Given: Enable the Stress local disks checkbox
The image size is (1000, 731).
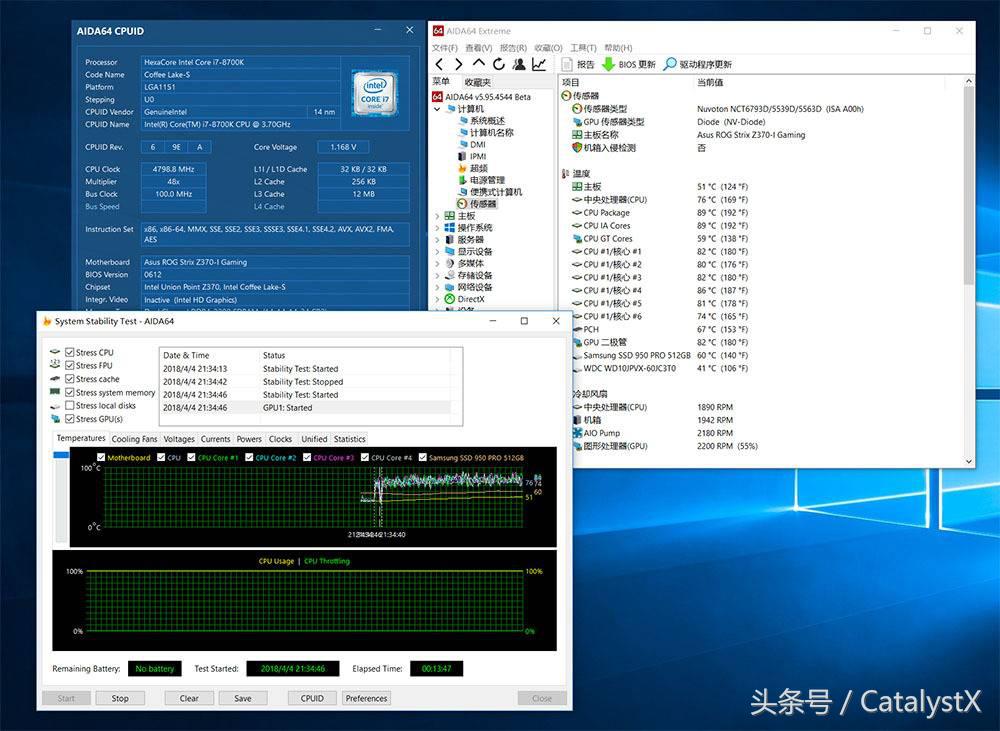Looking at the screenshot, I should pyautogui.click(x=70, y=405).
